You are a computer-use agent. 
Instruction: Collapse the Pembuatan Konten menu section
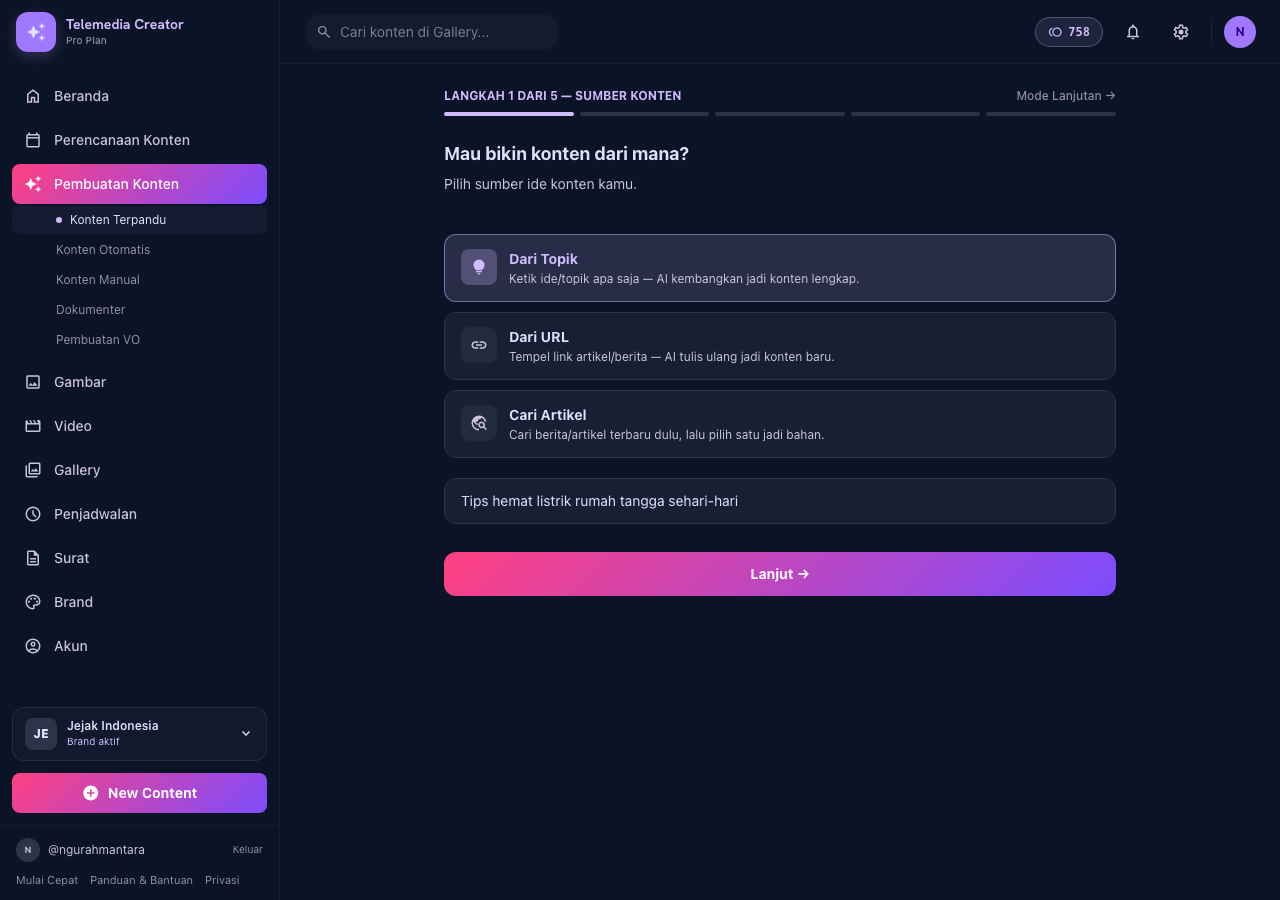(x=139, y=184)
